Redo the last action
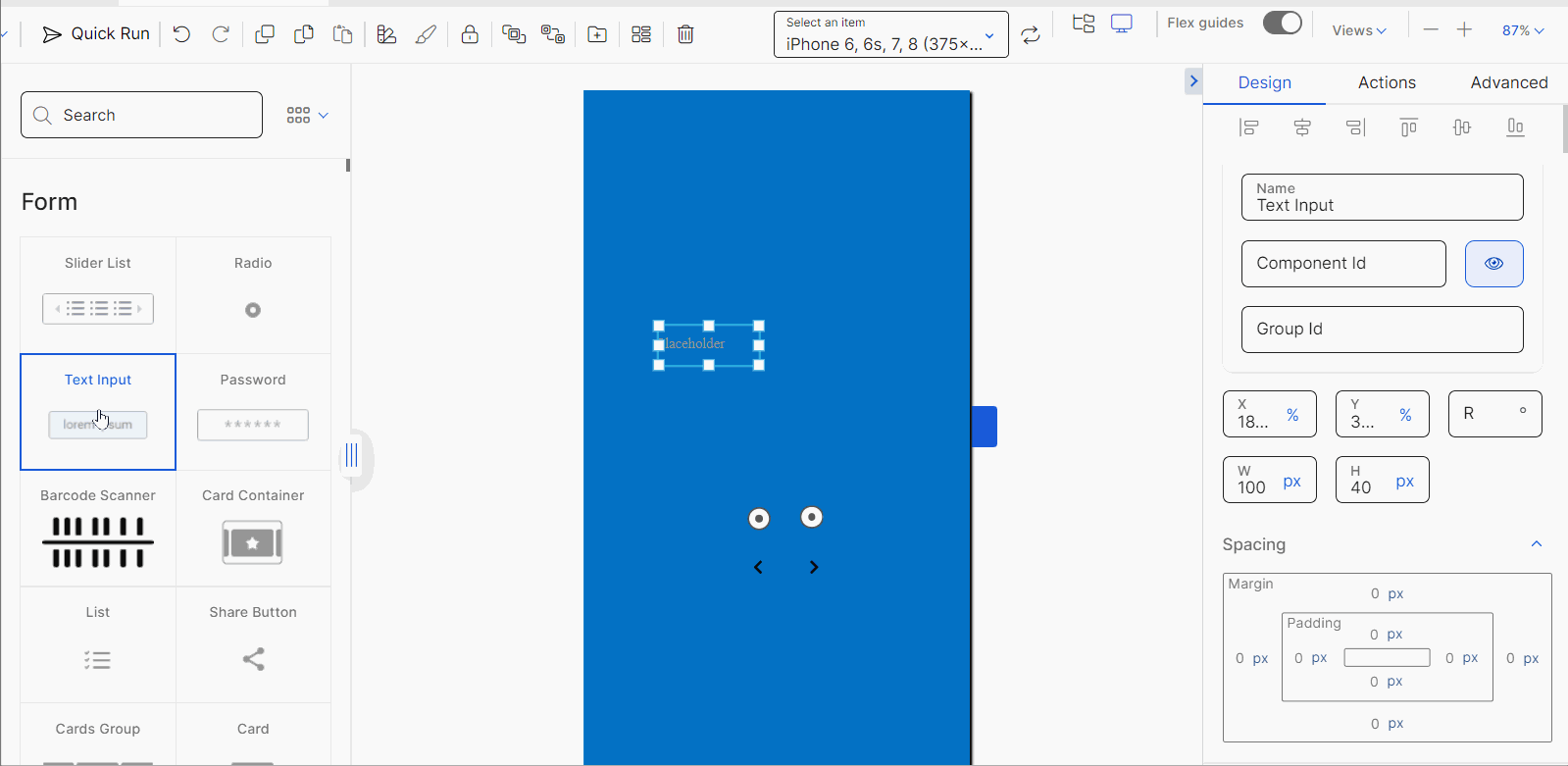Viewport: 1568px width, 766px height. 221,34
